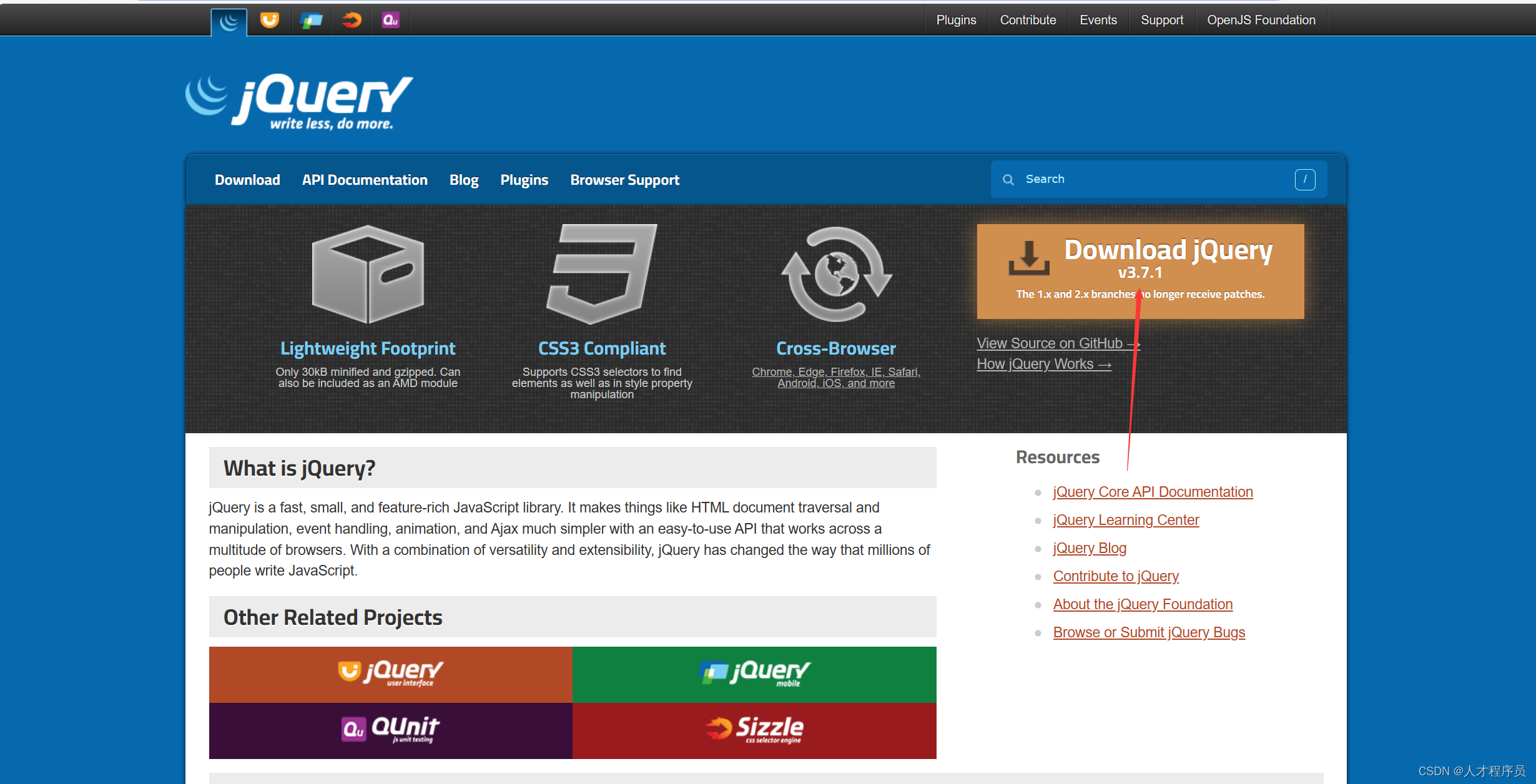Go to Download in the main navigation
This screenshot has height=784, width=1536.
click(247, 180)
